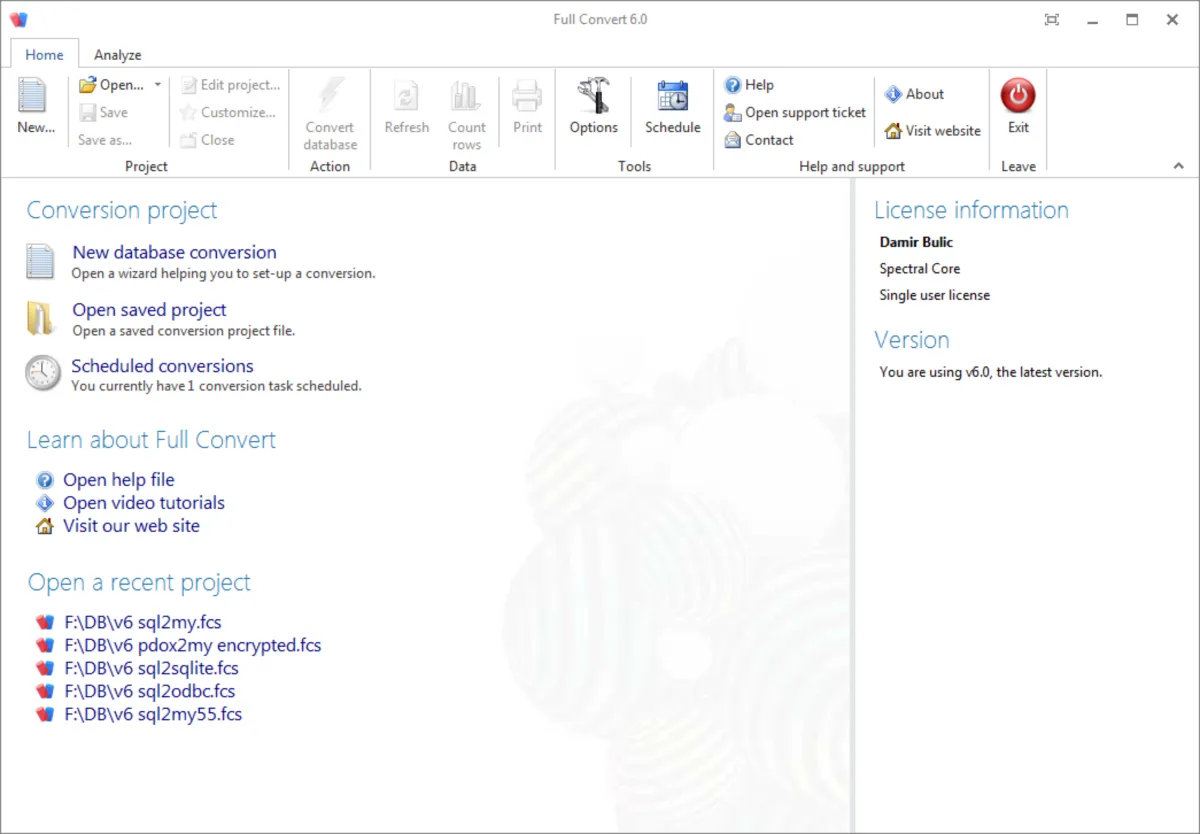The width and height of the screenshot is (1200, 834).
Task: Click the latest version v6.0 message
Action: (990, 372)
